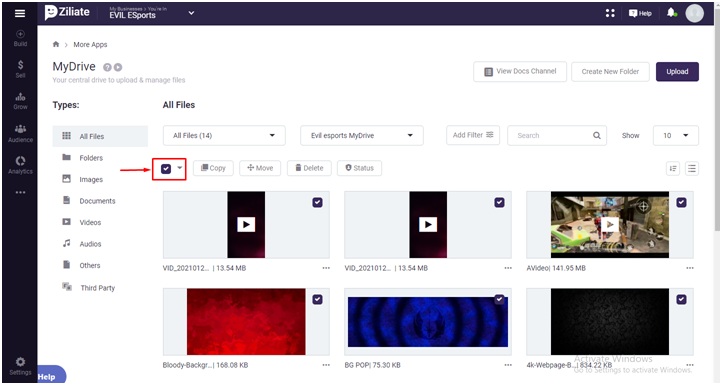722x385 pixels.
Task: Uncheck the select-all files checkbox
Action: coord(166,169)
